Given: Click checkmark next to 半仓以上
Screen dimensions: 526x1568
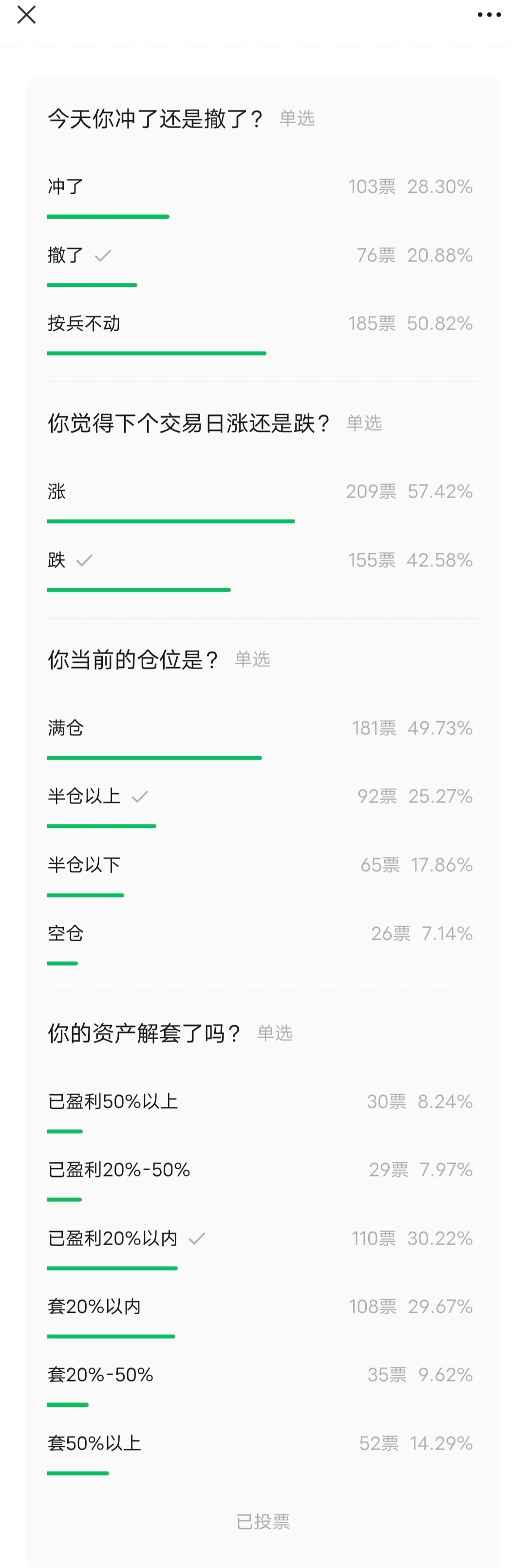Looking at the screenshot, I should pyautogui.click(x=140, y=796).
